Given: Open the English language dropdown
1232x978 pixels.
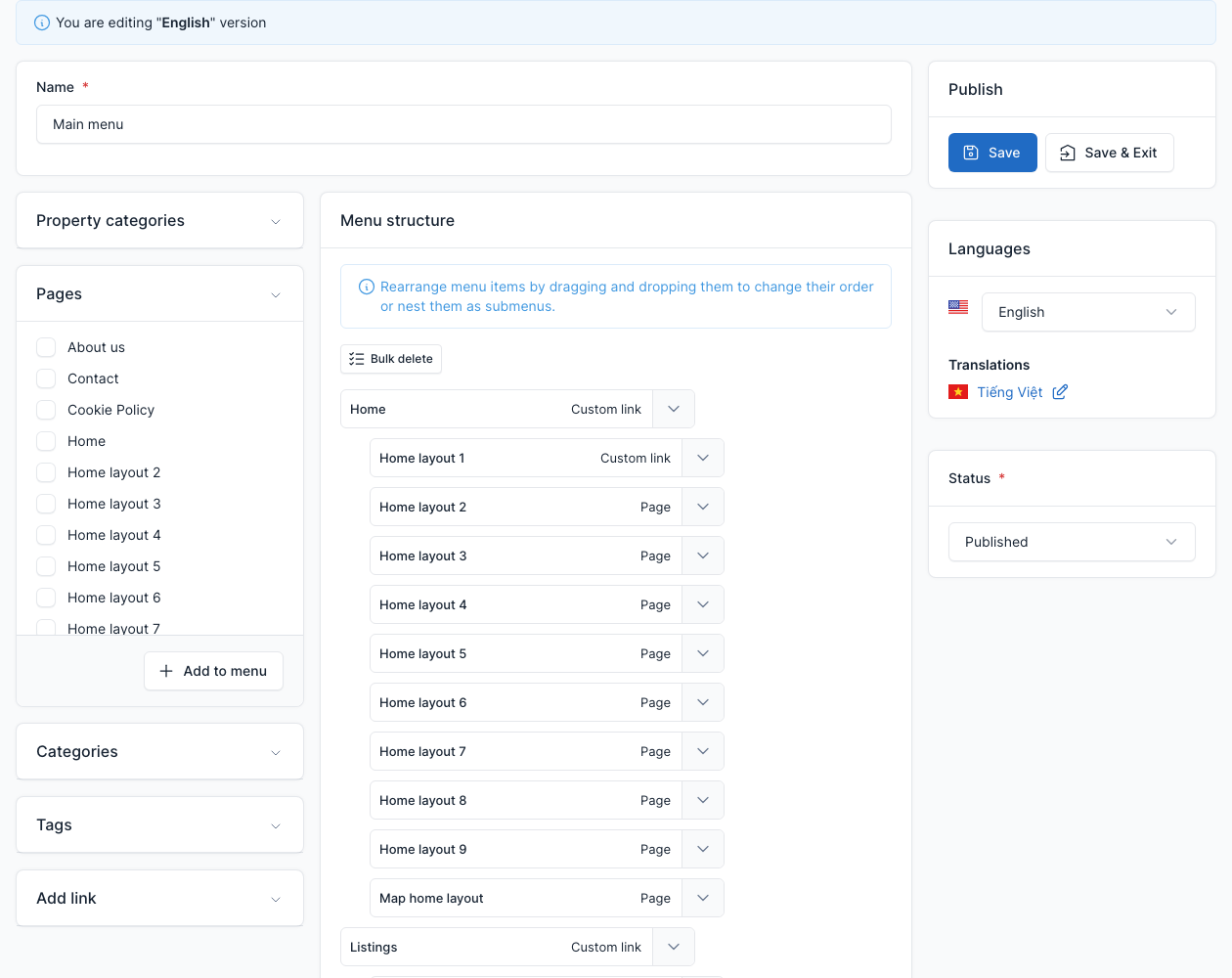Looking at the screenshot, I should tap(1088, 312).
